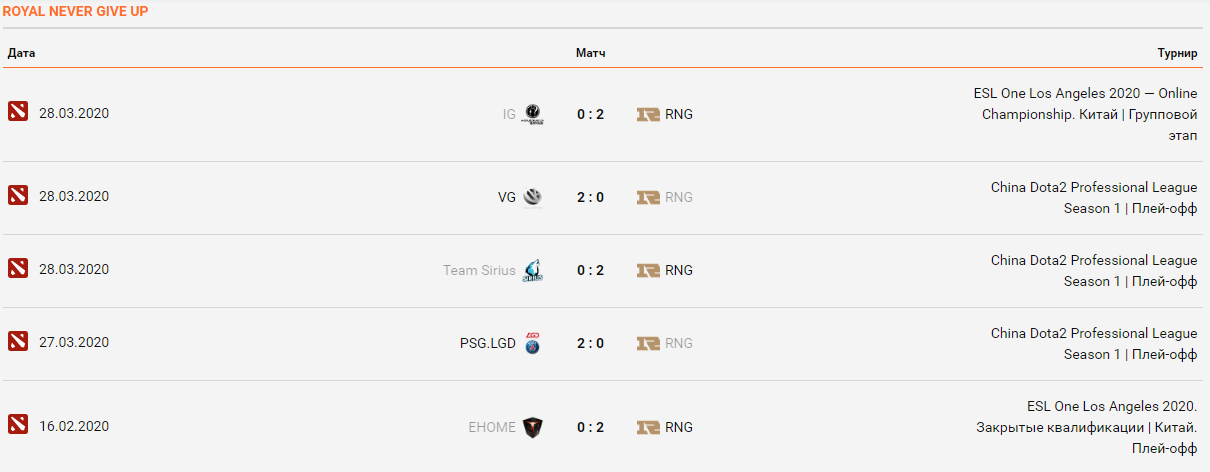Click the Team Sirius logo icon

[533, 270]
